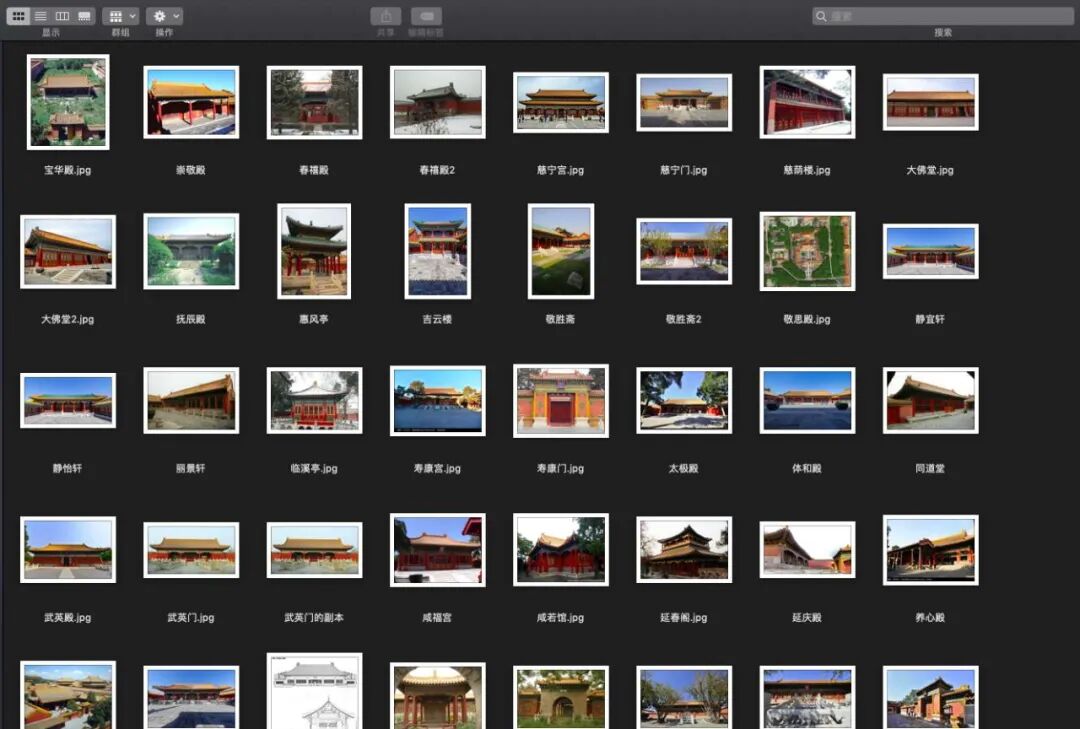Click the 临溪亭.jpg file name
Image resolution: width=1080 pixels, height=729 pixels.
(314, 469)
